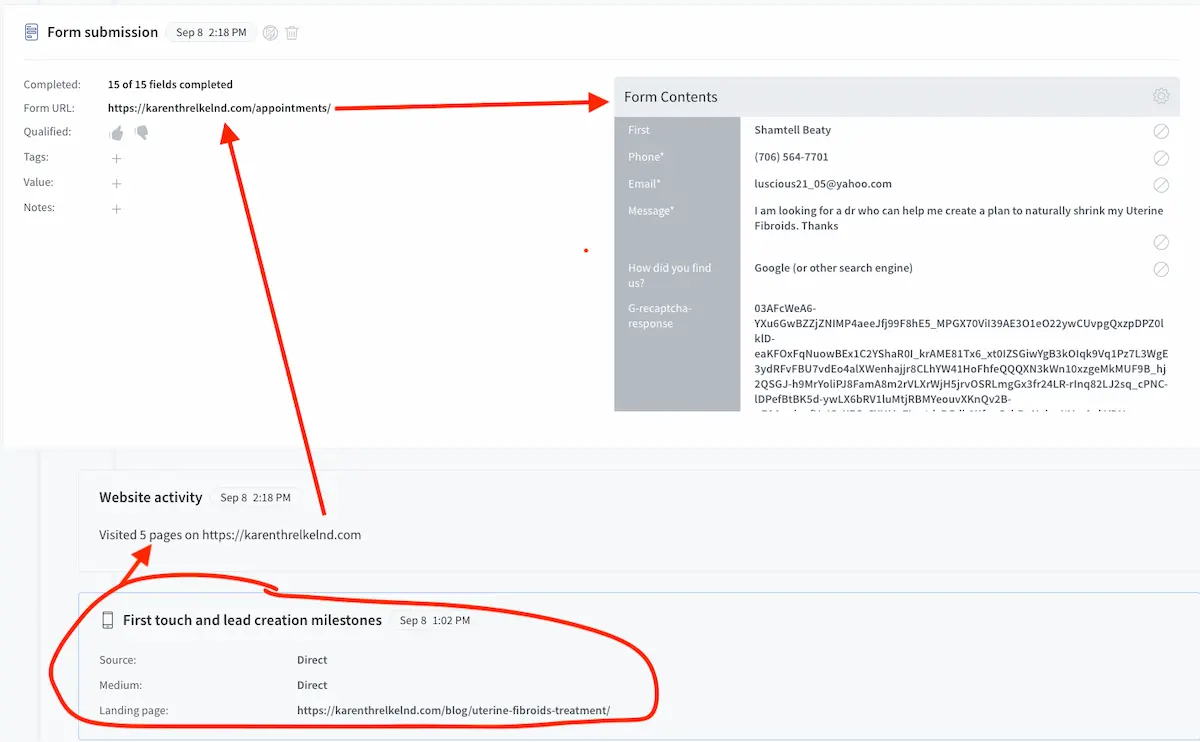This screenshot has height=742, width=1200.
Task: Mark the lead qualified with thumbs up
Action: click(x=114, y=131)
